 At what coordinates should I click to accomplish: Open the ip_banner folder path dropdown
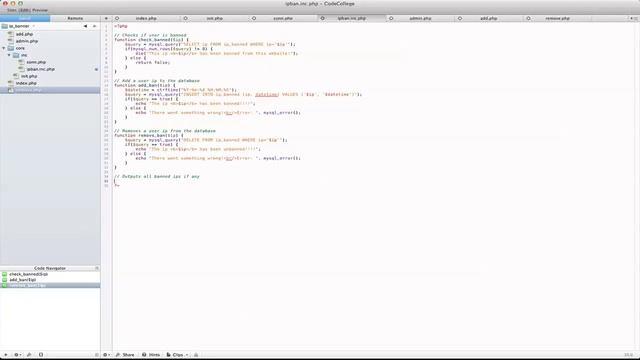(19, 26)
